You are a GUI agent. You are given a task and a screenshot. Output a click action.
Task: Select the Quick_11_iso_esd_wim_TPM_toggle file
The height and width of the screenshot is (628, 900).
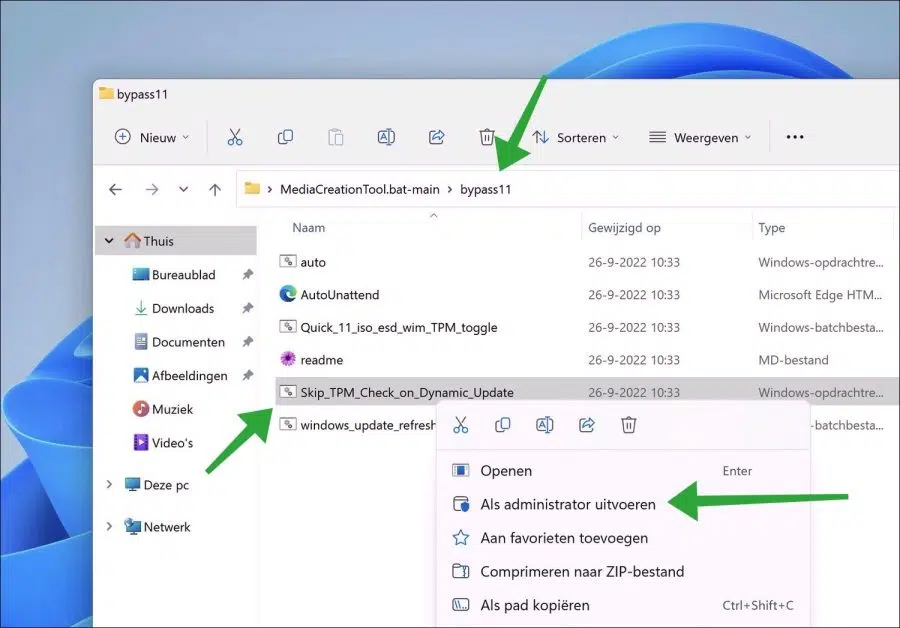click(x=399, y=327)
